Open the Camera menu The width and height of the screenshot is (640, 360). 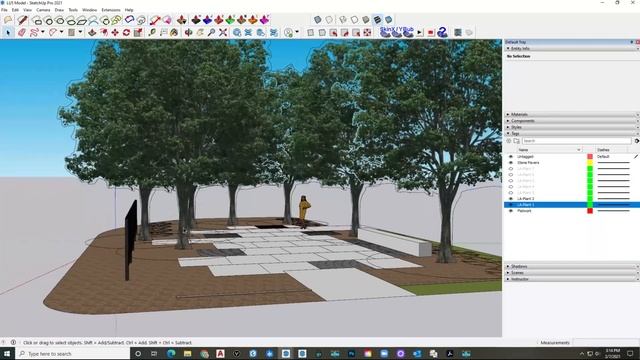[43, 10]
